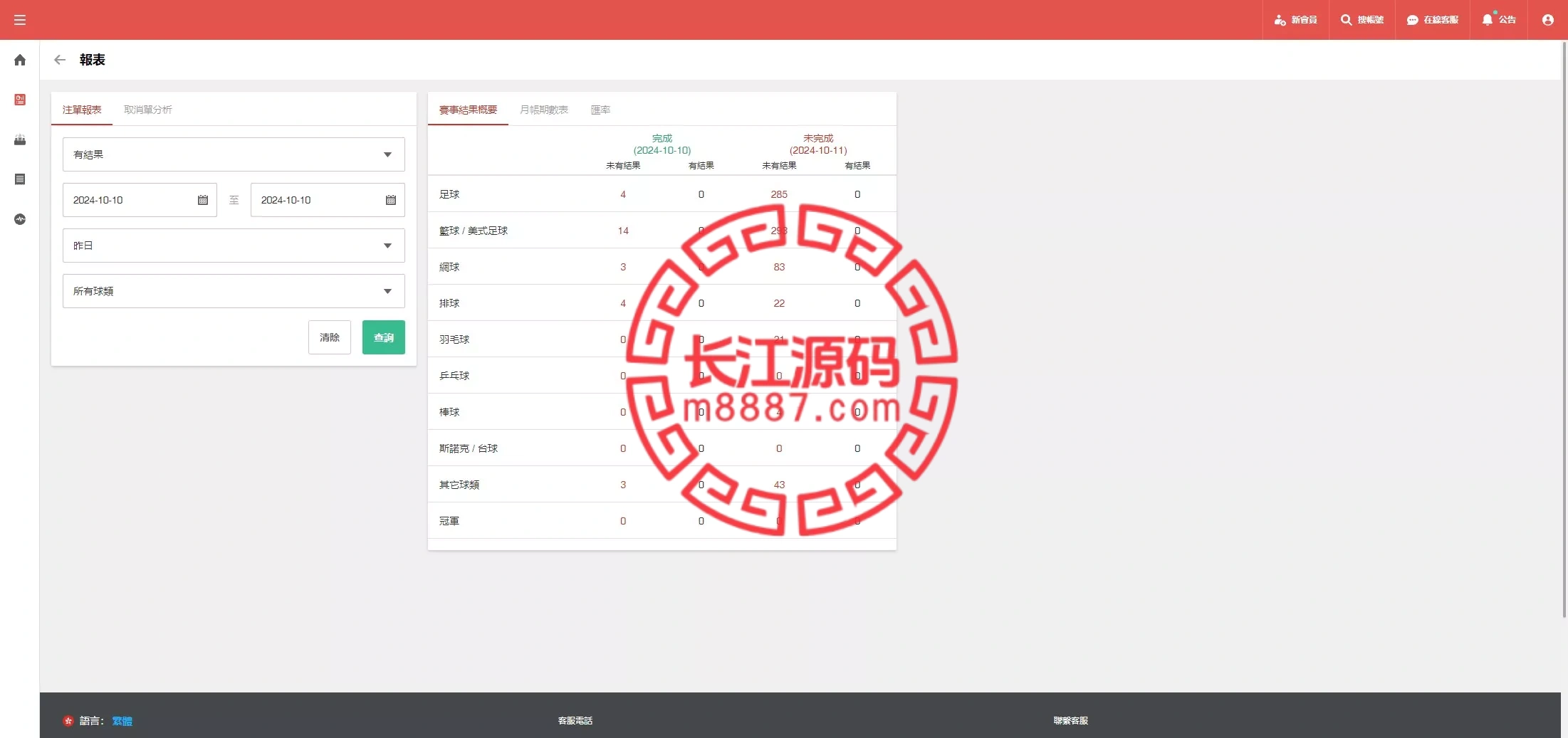The width and height of the screenshot is (1568, 738).
Task: Select the 賽事結果概要 tab
Action: pyautogui.click(x=468, y=110)
